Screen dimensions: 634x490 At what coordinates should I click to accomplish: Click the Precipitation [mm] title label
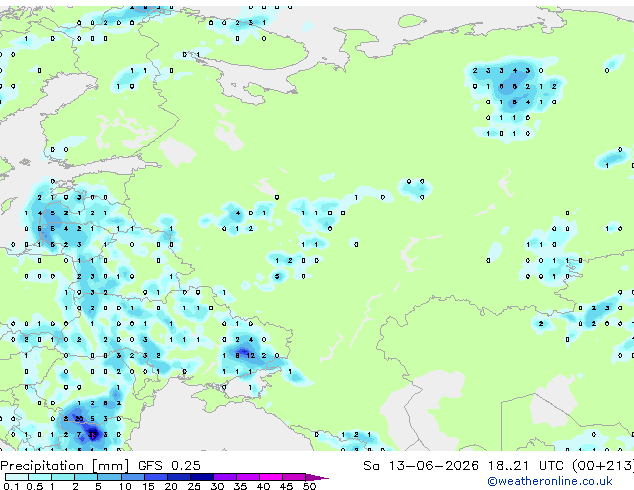(65, 466)
